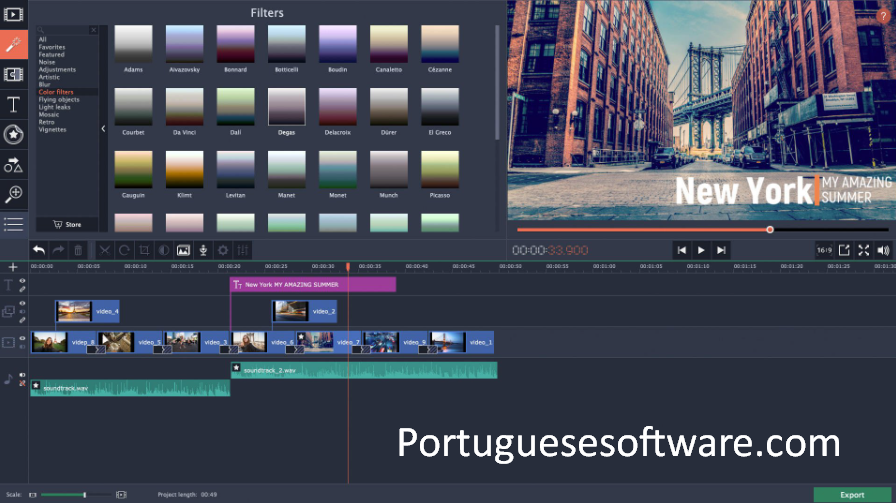Viewport: 896px width, 503px height.
Task: Select the Blur filter category
Action: click(45, 84)
